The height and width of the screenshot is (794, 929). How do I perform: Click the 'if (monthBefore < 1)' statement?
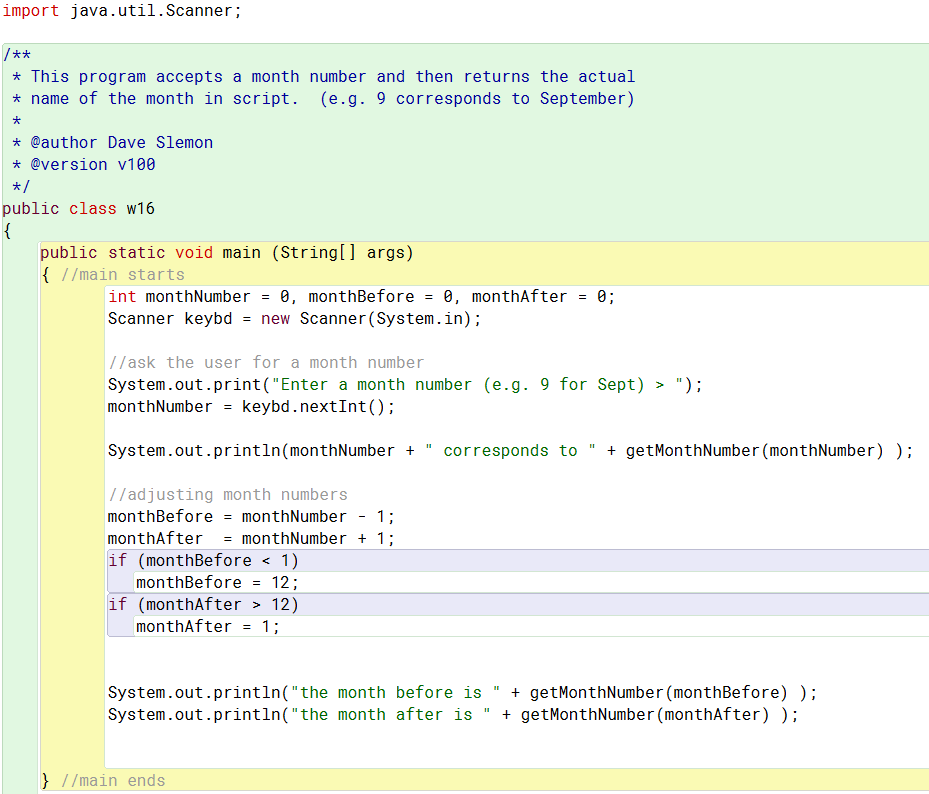click(x=203, y=561)
